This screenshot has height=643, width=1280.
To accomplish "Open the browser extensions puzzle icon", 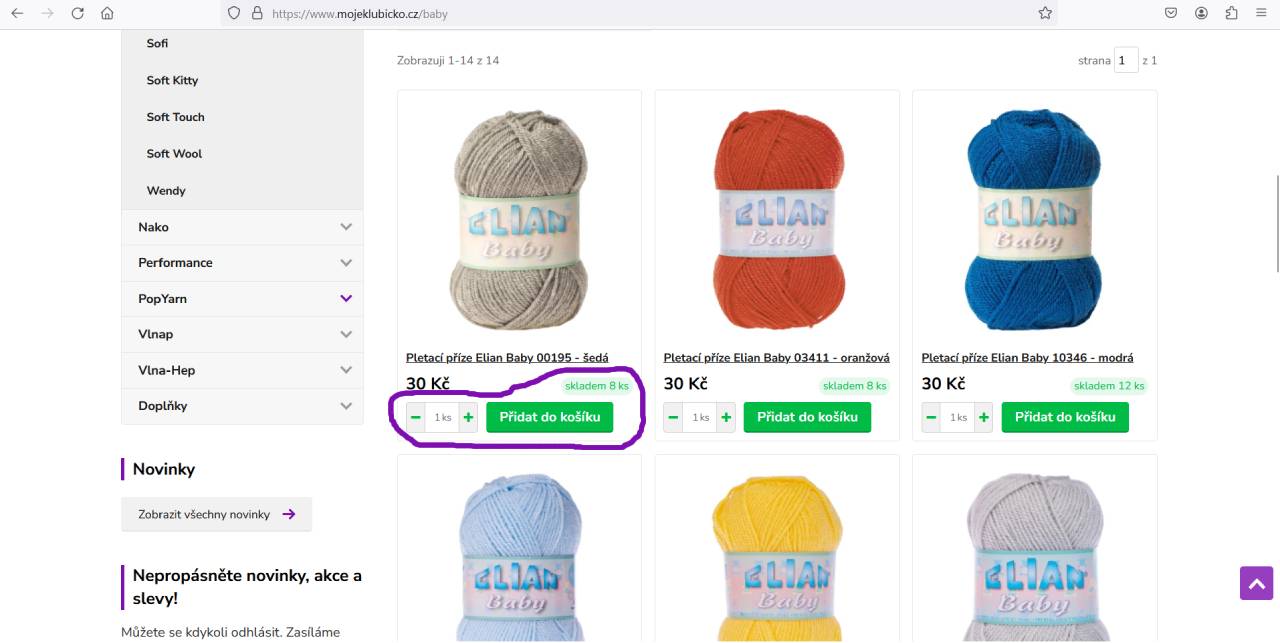I will point(1231,13).
